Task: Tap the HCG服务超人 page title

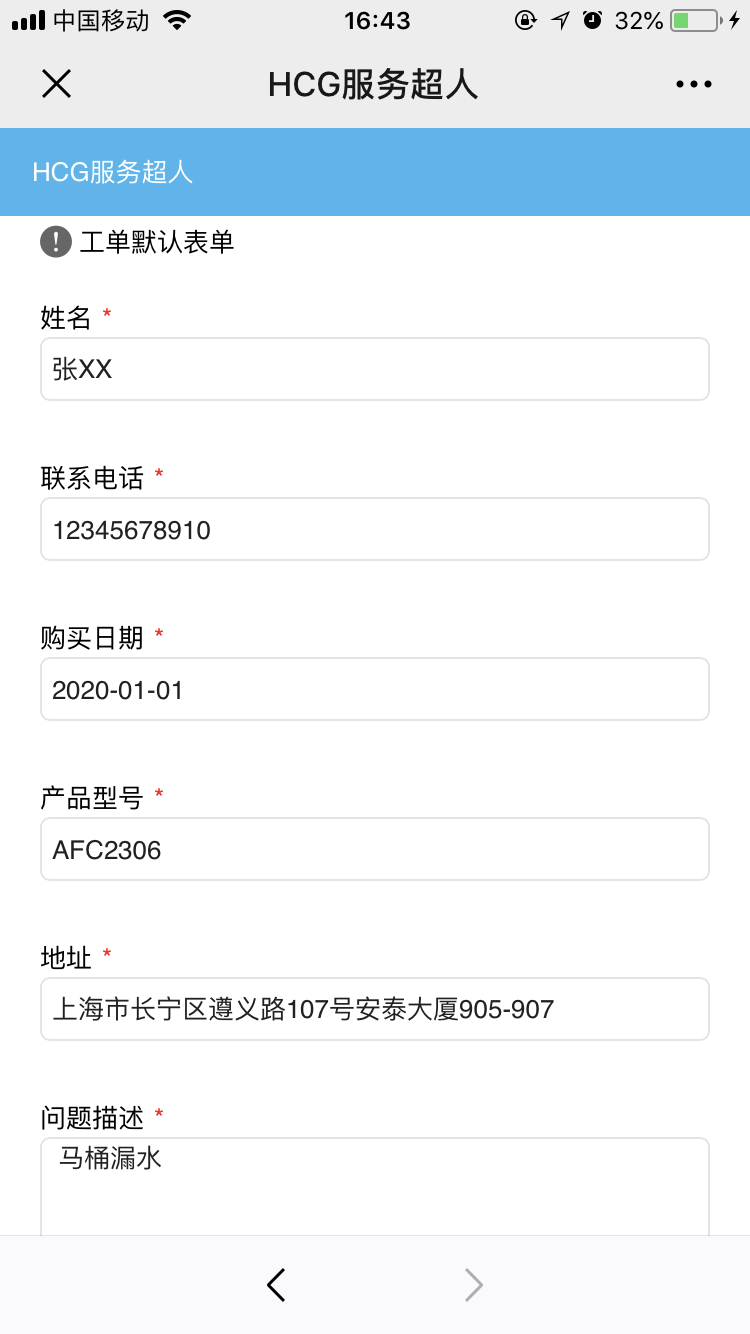Action: click(373, 85)
